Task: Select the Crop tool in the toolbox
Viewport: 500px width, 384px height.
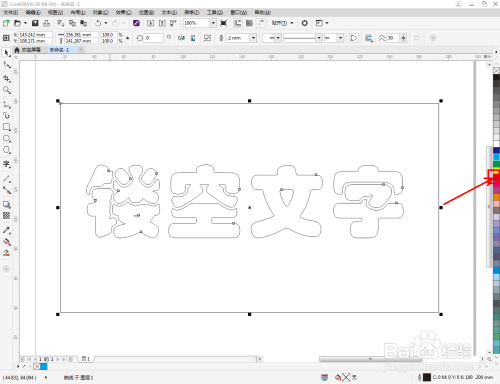Action: [x=6, y=78]
